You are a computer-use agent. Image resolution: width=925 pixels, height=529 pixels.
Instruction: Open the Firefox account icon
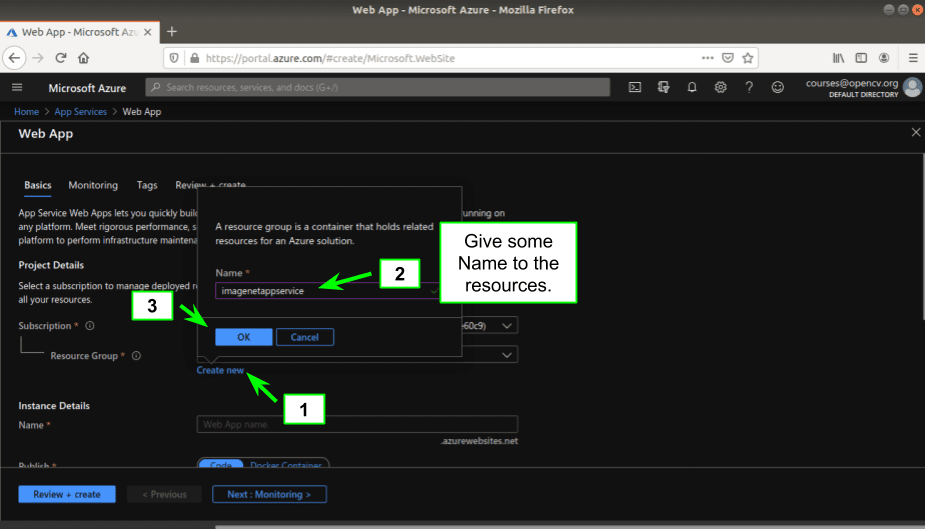884,58
